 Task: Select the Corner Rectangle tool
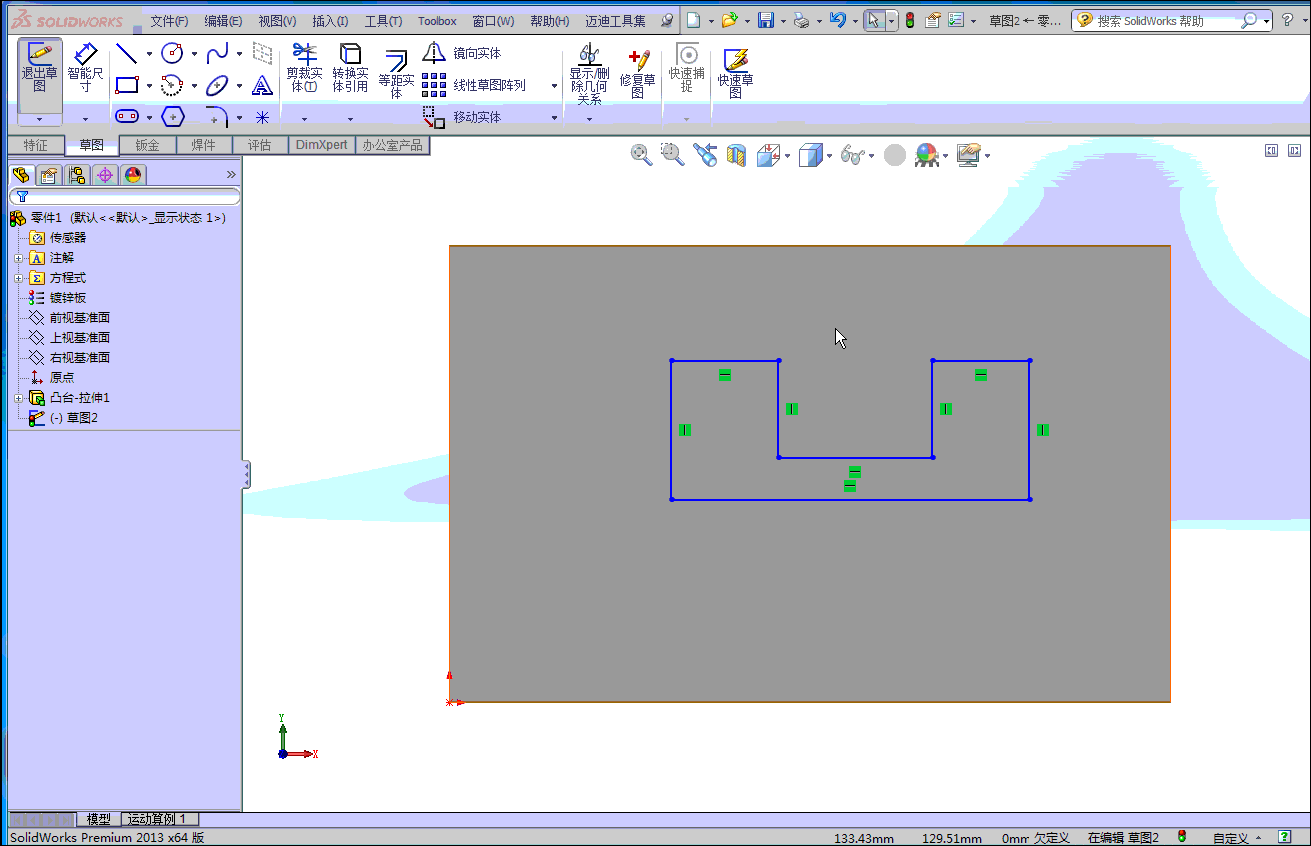pos(126,85)
